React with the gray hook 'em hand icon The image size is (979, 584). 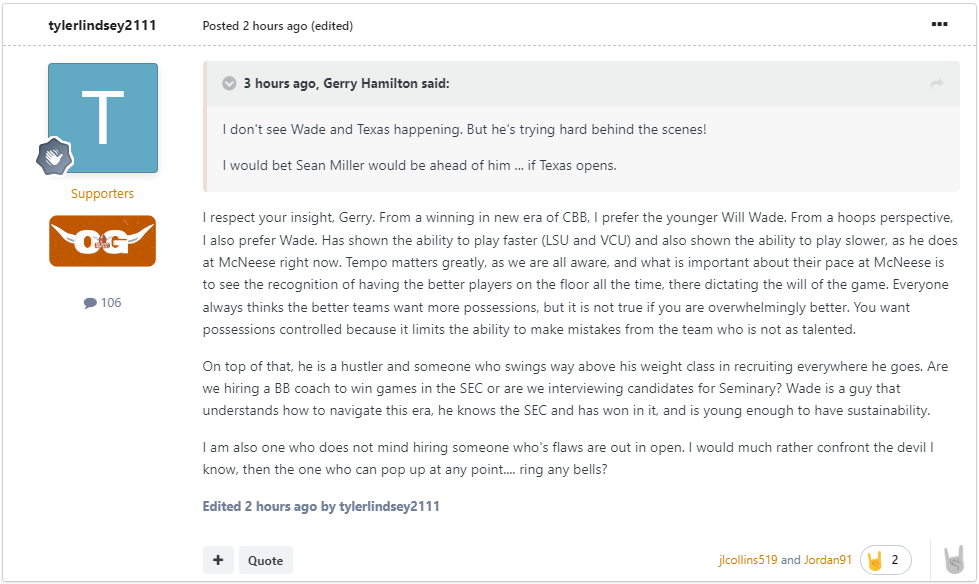(x=954, y=559)
